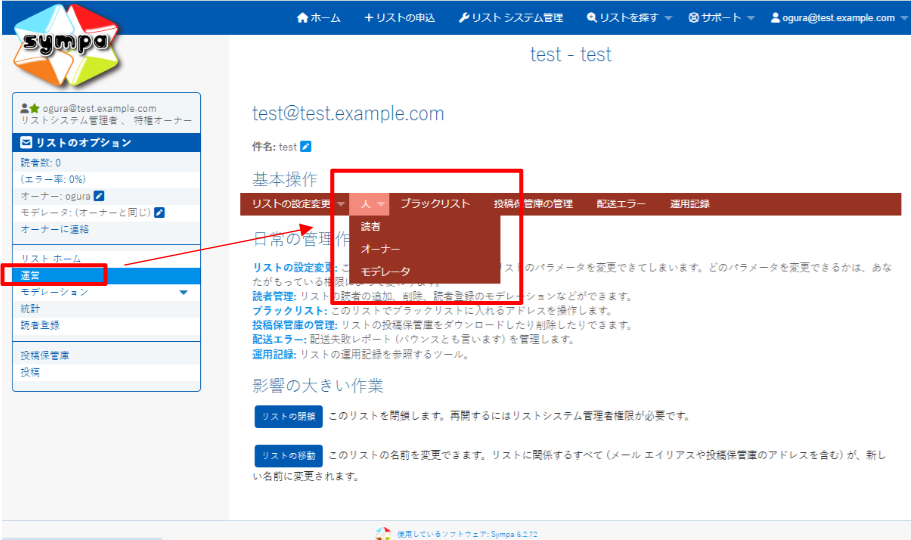Go to 投稿保管庫 in the sidebar
The image size is (911, 540).
[x=45, y=355]
